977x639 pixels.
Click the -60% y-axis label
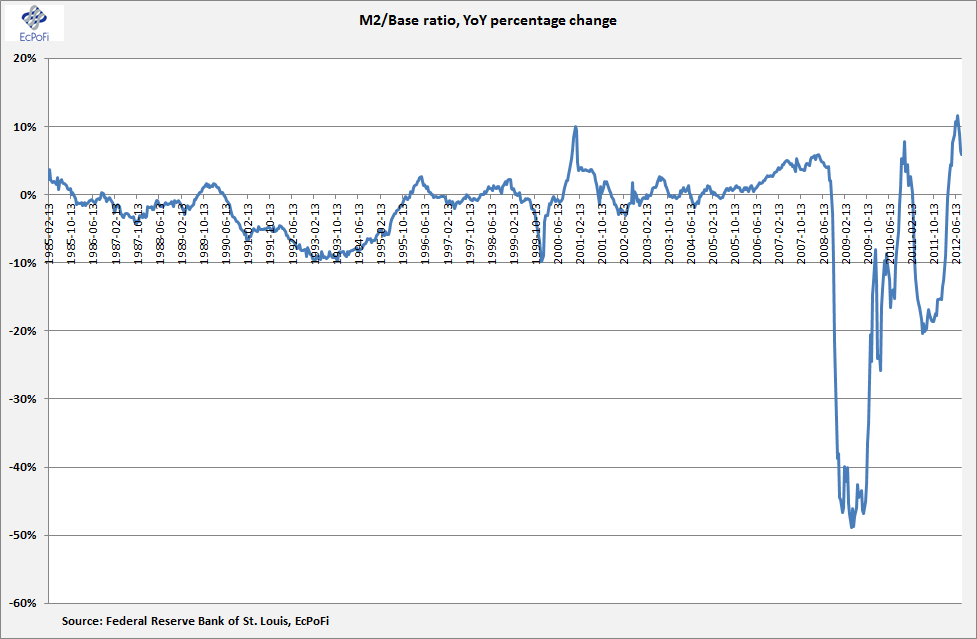pos(22,603)
